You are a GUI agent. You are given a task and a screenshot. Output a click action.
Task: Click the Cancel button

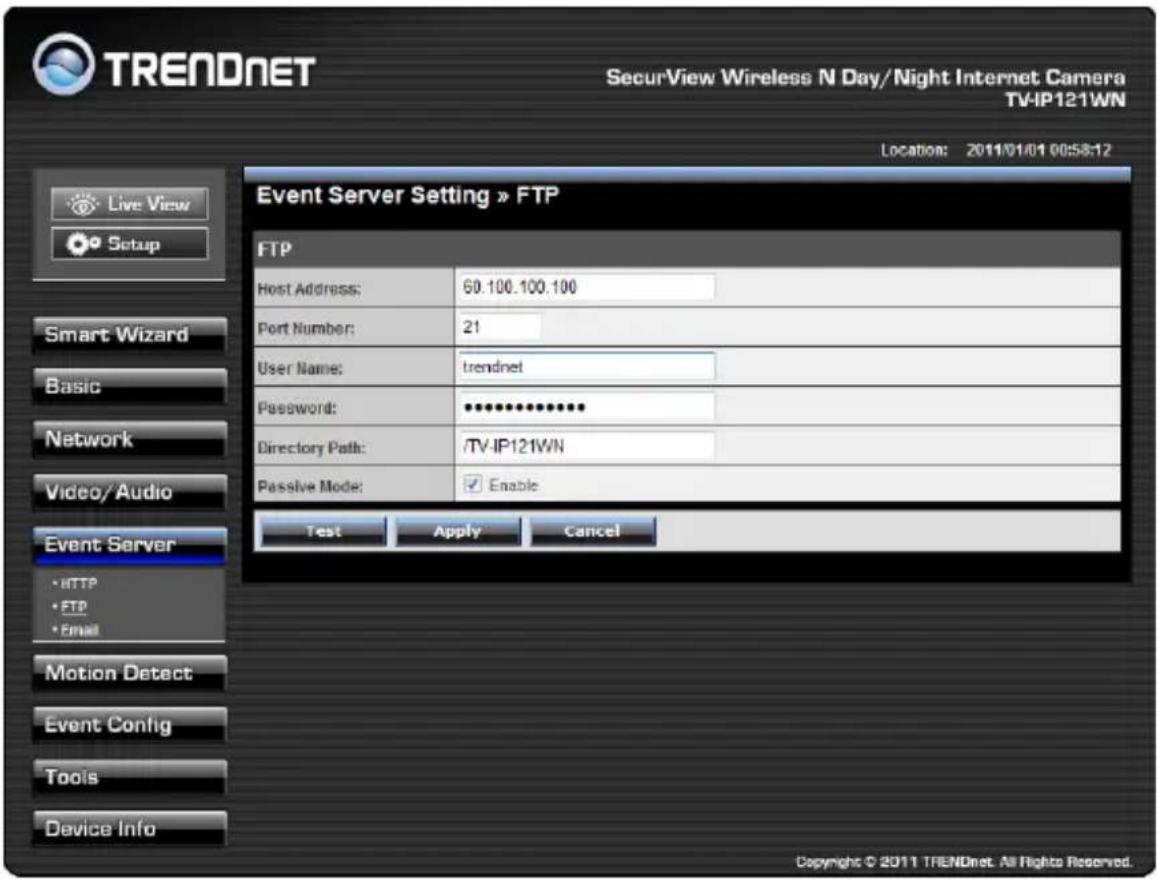[593, 531]
